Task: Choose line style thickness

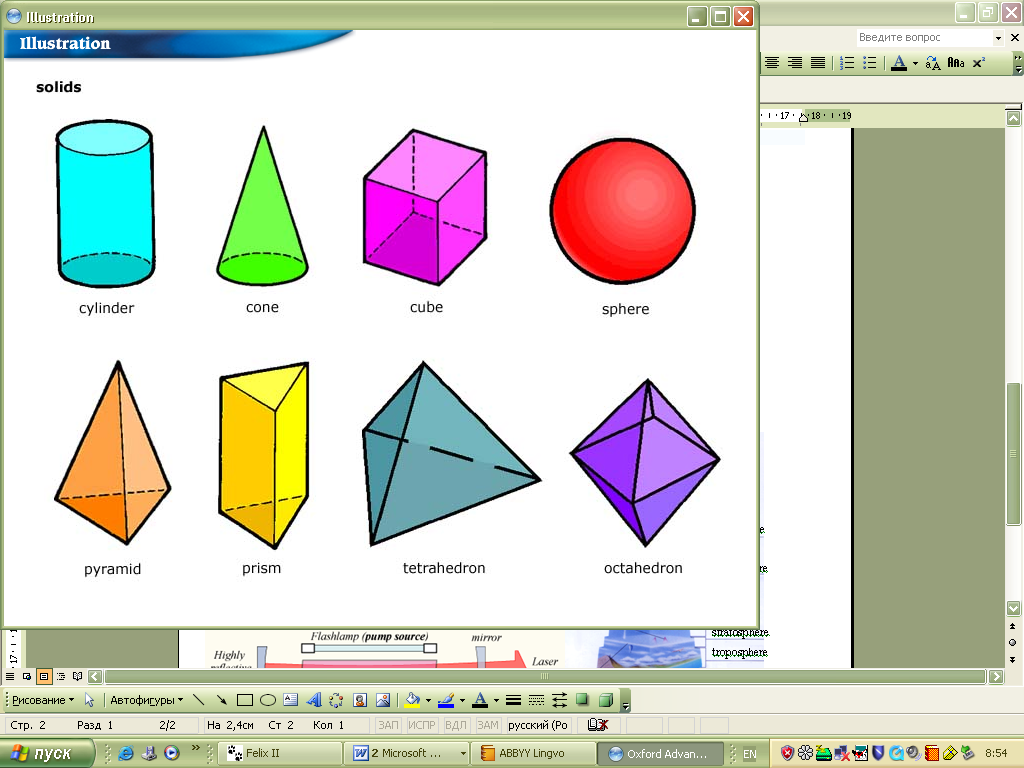Action: click(513, 700)
